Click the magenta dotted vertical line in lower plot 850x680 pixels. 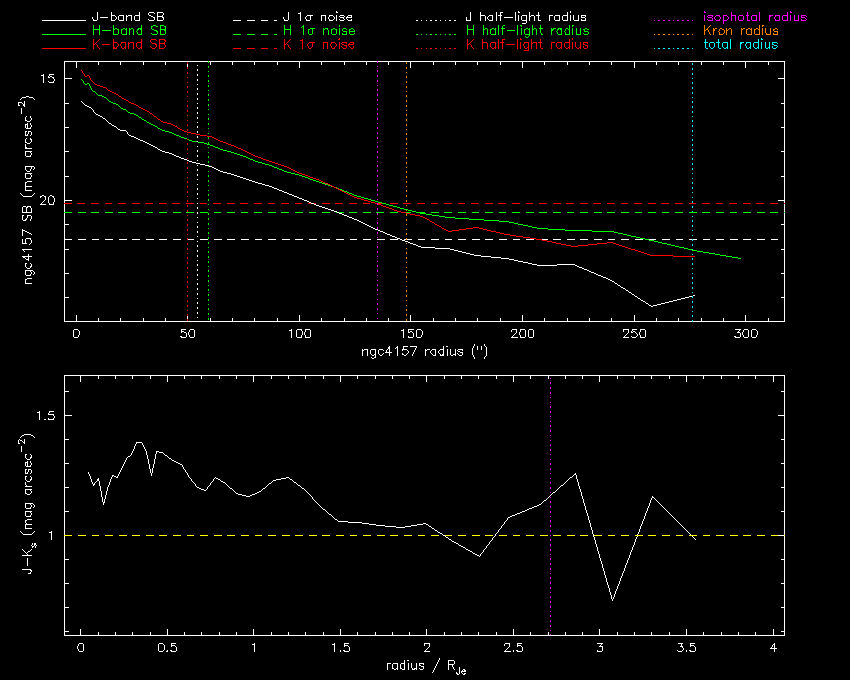coord(550,580)
